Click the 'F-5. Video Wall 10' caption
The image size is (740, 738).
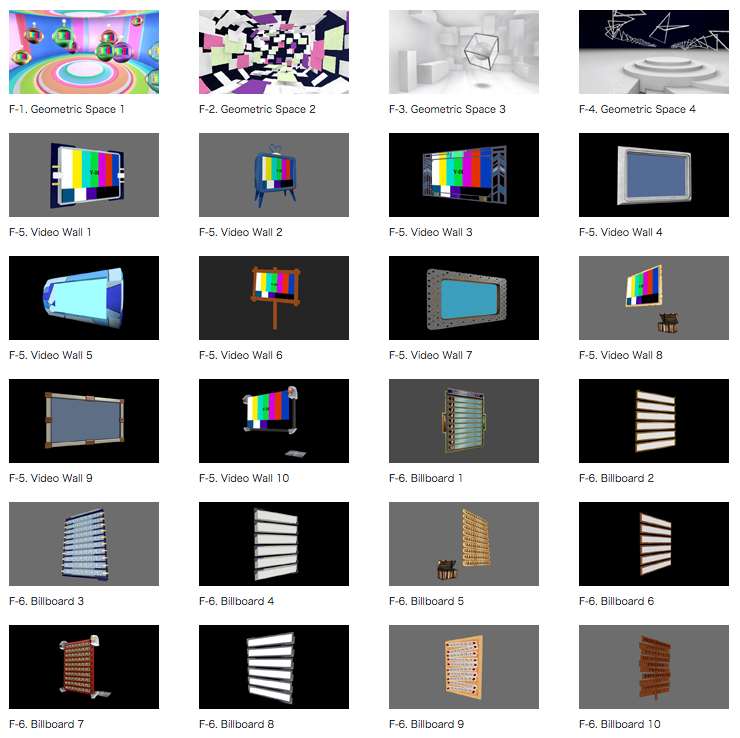pyautogui.click(x=244, y=478)
